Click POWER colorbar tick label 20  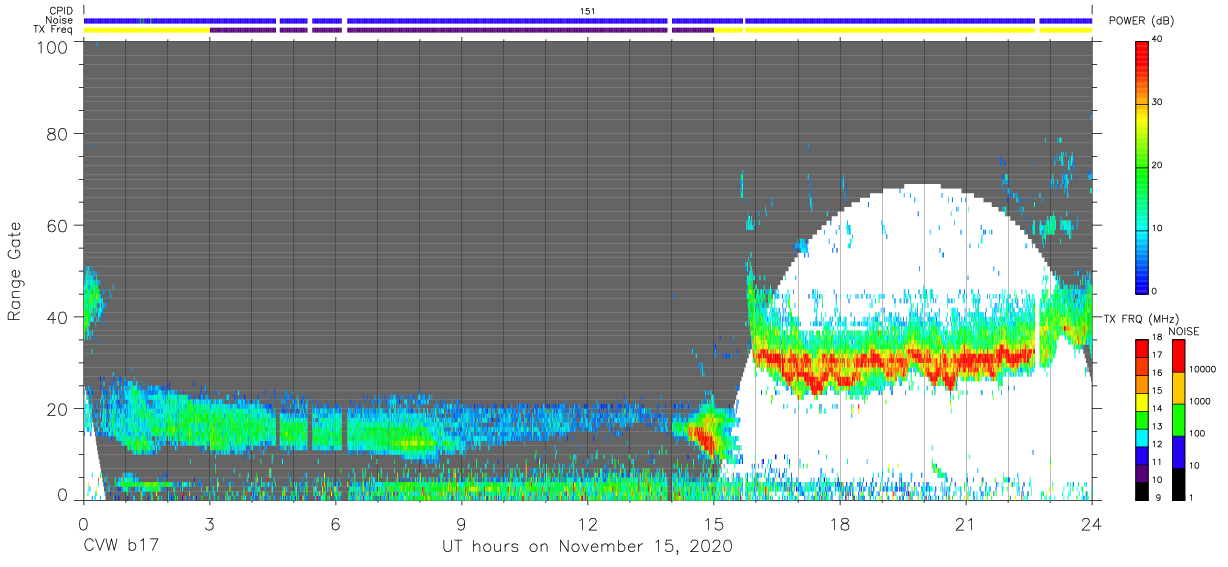pos(1158,165)
